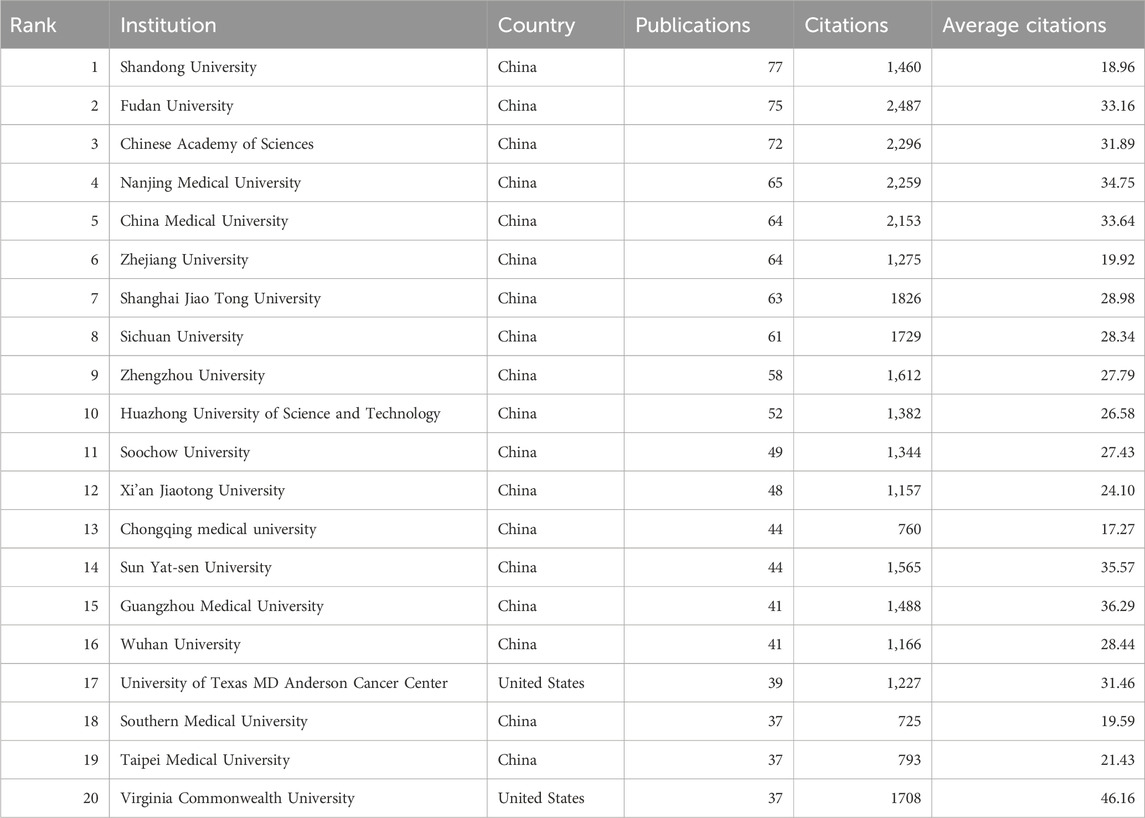1145x818 pixels.
Task: Click the citations value 1,565
Action: 904,567
